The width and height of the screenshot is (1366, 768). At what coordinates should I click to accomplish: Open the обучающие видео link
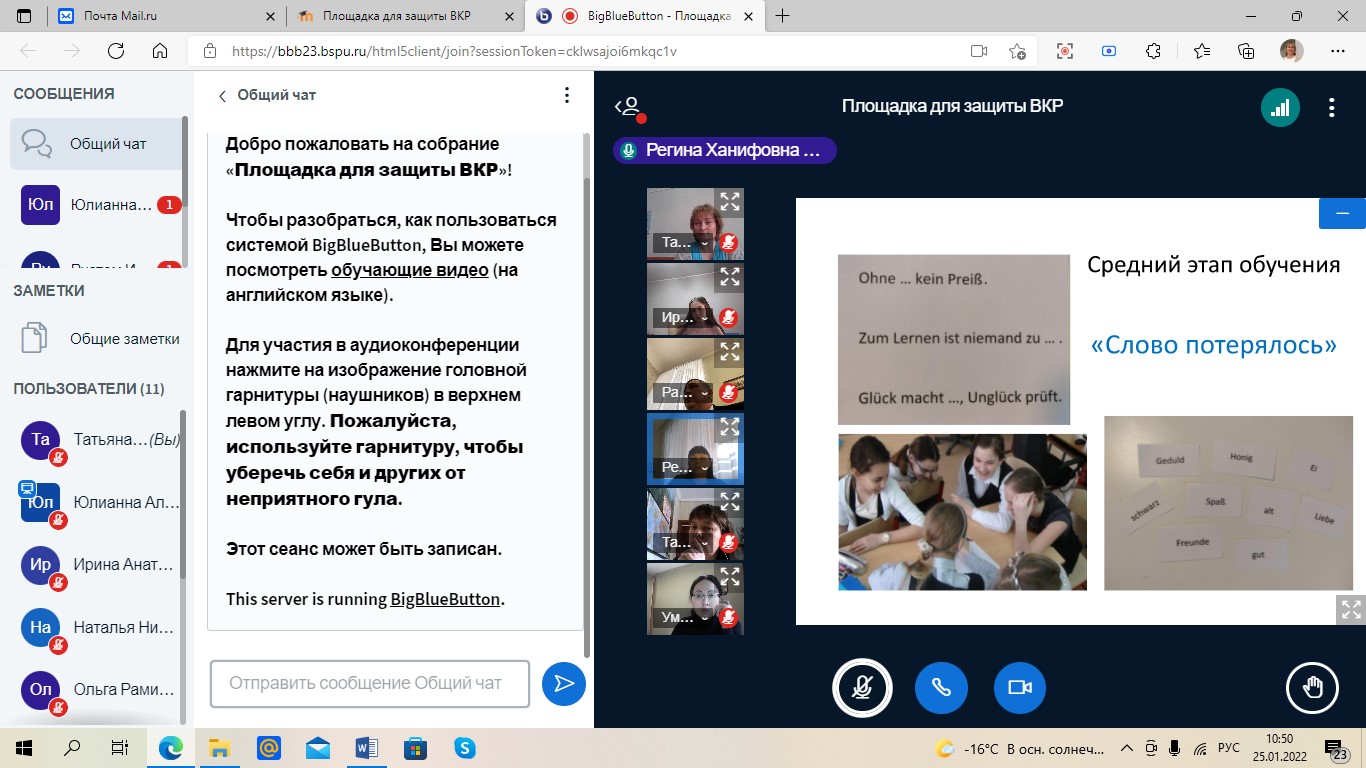pos(410,271)
